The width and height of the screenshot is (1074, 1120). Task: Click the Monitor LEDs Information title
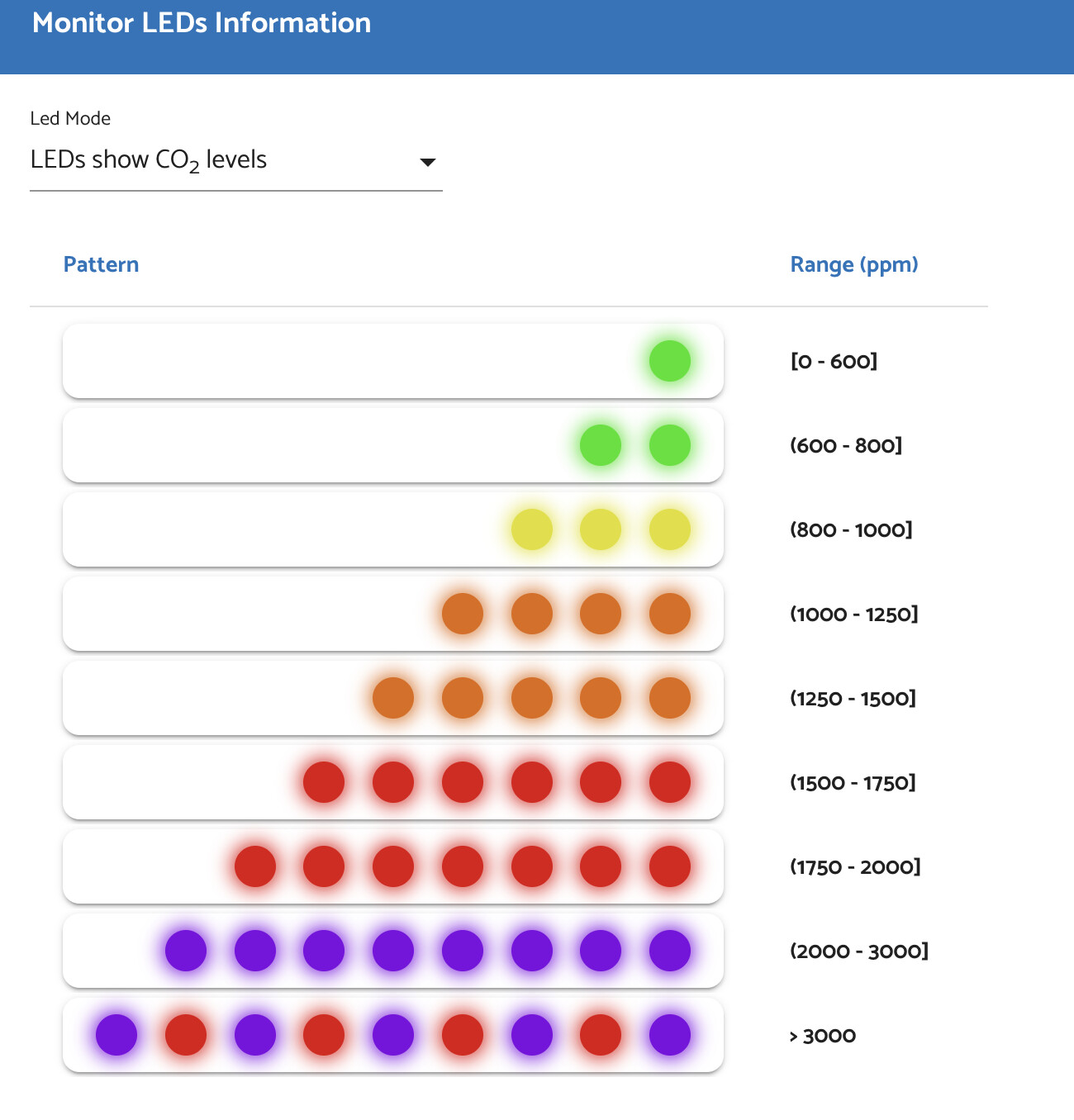[x=202, y=23]
